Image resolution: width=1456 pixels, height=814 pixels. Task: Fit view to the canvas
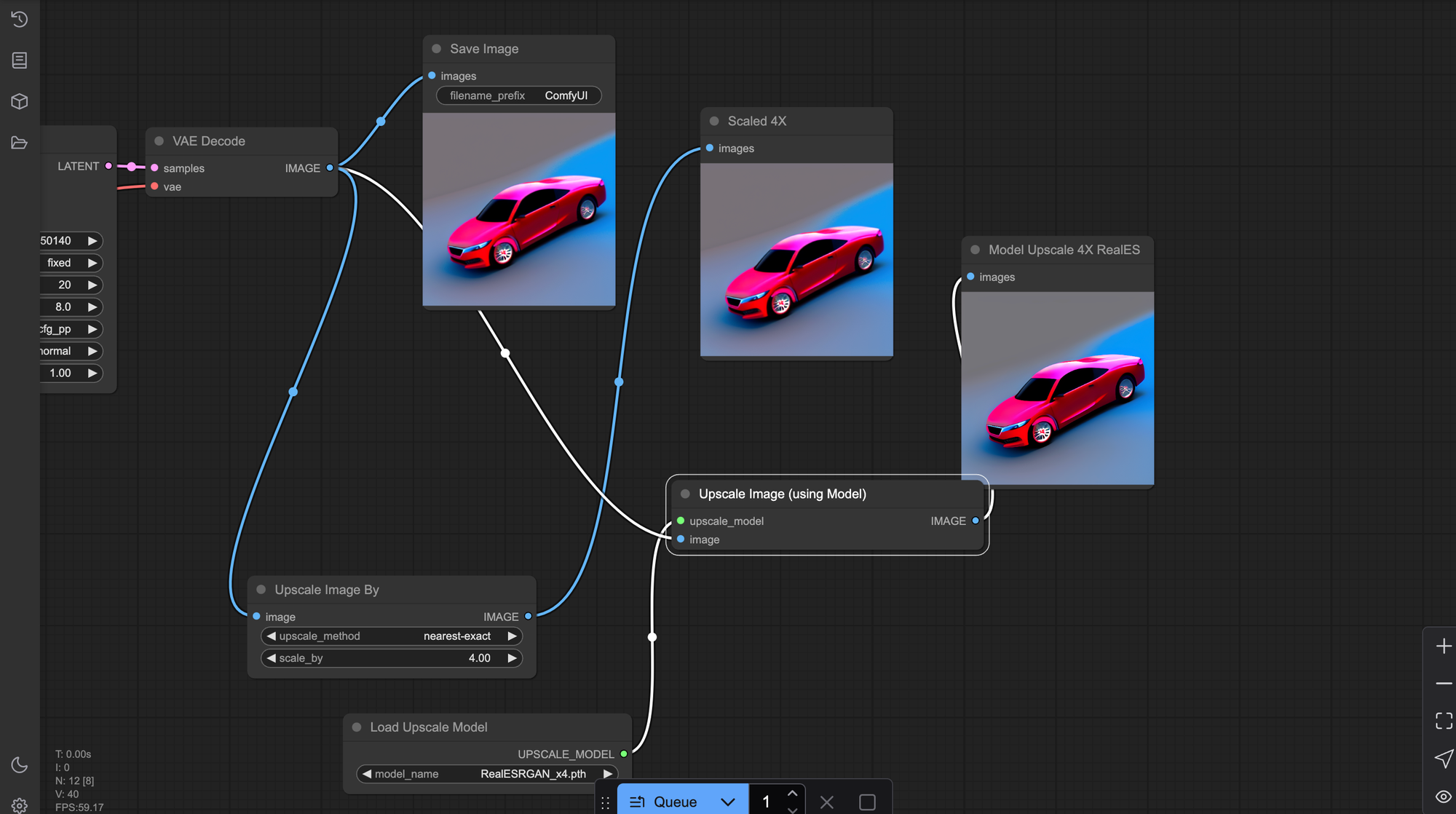click(1443, 721)
